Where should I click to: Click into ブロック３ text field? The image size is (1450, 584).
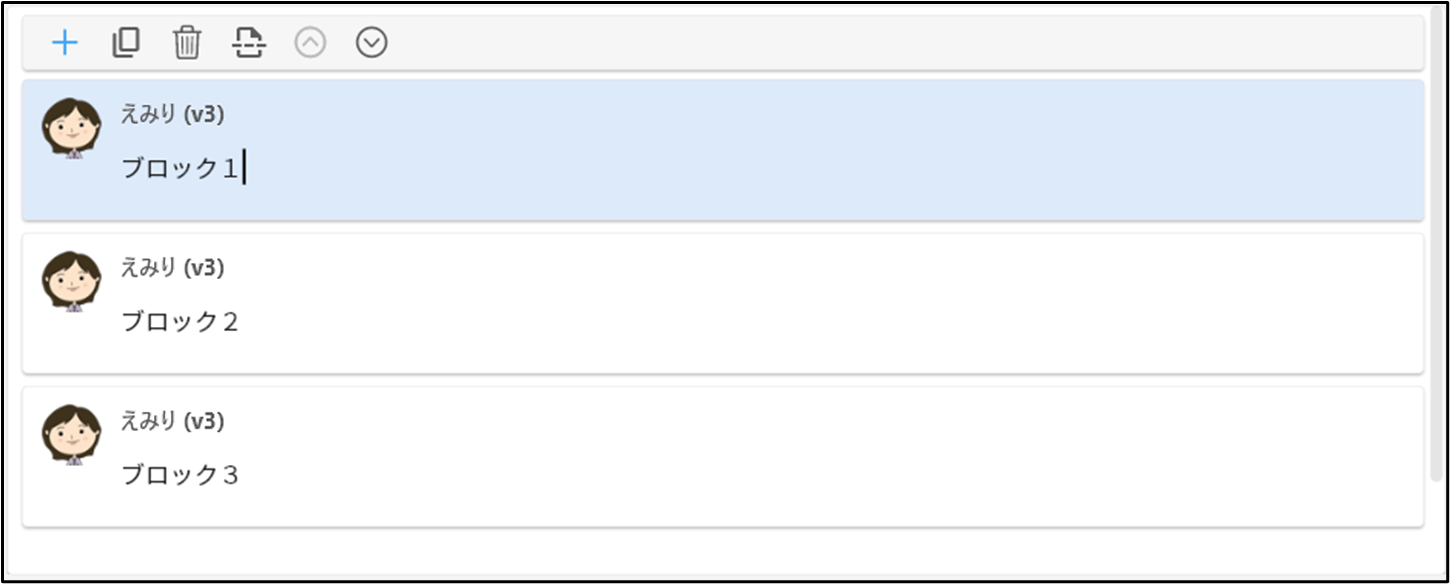[180, 474]
